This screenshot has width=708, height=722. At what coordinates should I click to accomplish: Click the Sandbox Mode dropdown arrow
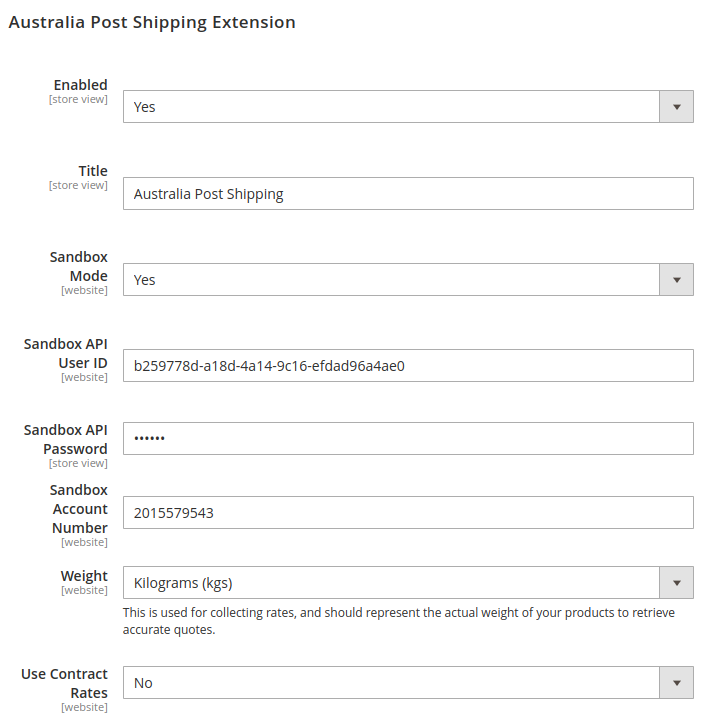tap(676, 280)
